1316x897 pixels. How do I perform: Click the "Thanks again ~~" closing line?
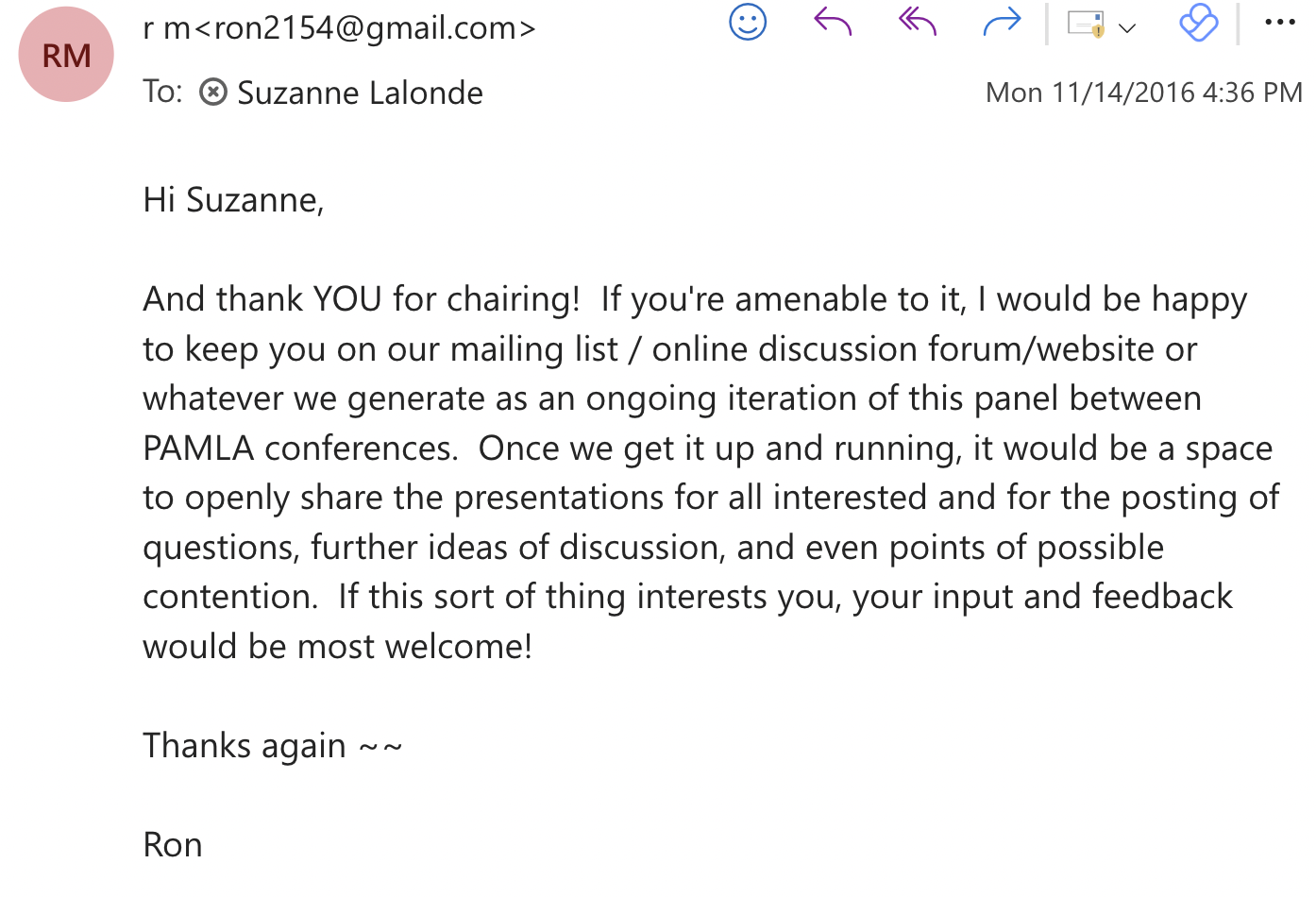[272, 746]
